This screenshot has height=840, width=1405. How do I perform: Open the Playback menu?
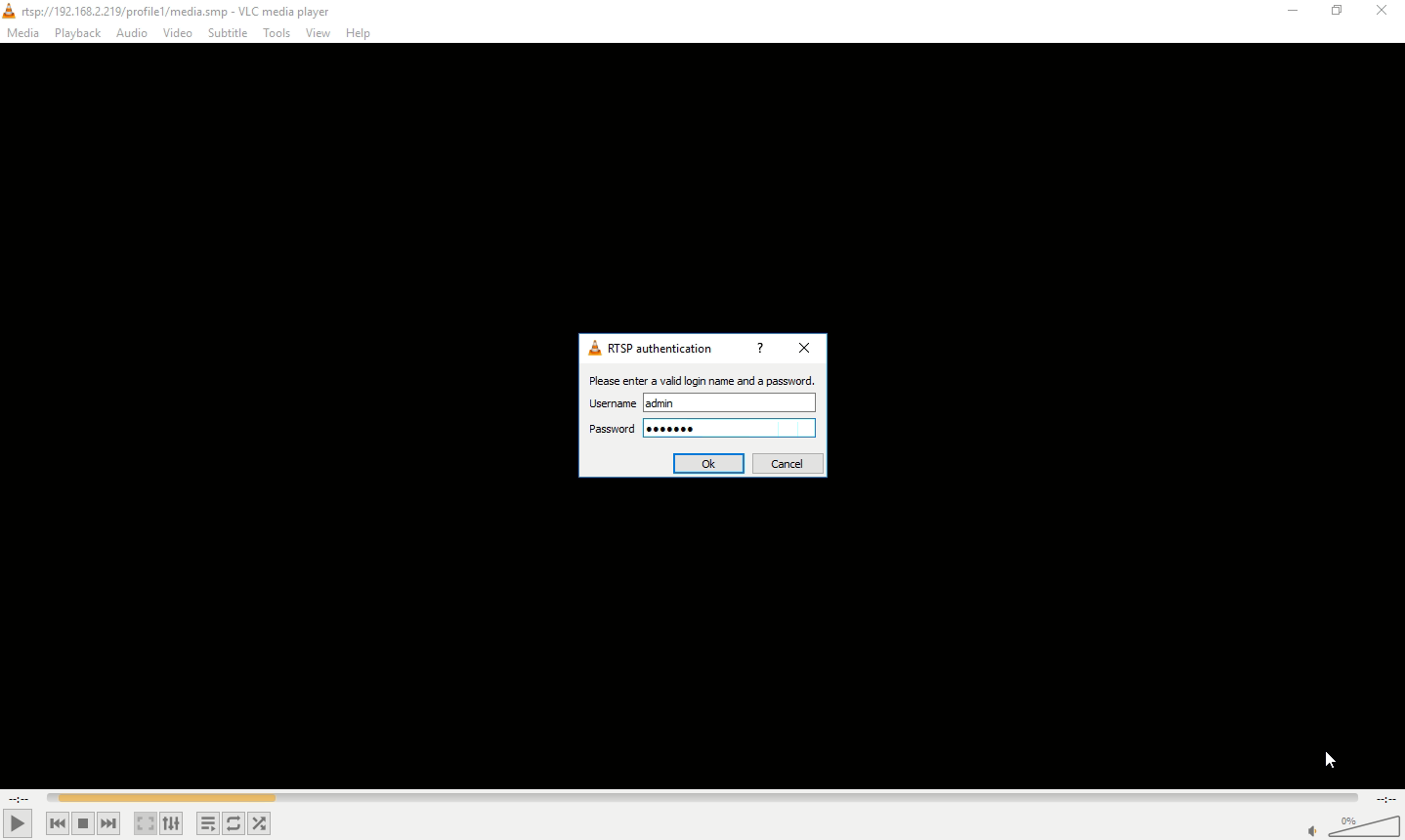tap(78, 33)
